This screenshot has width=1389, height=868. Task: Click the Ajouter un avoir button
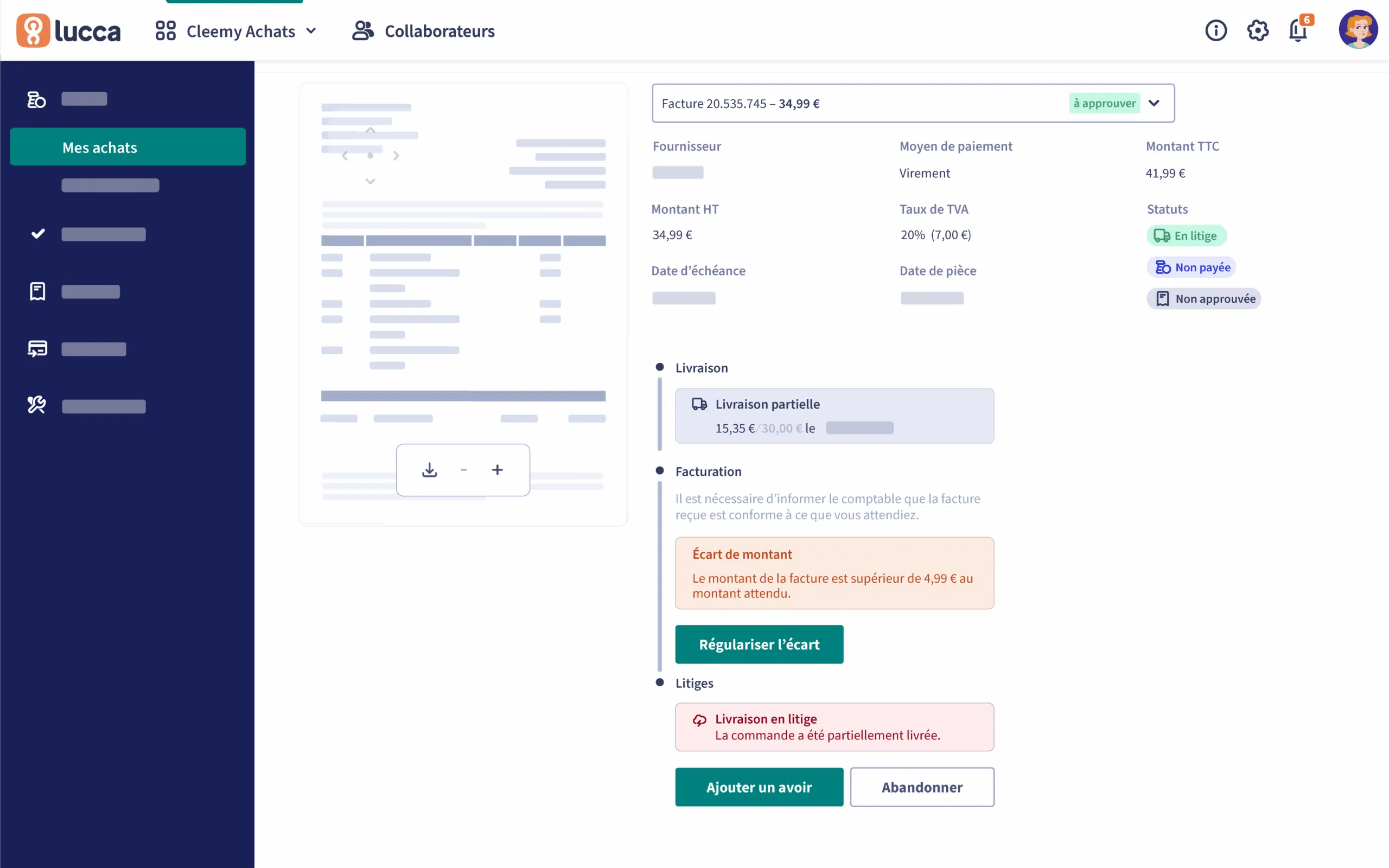click(x=759, y=787)
